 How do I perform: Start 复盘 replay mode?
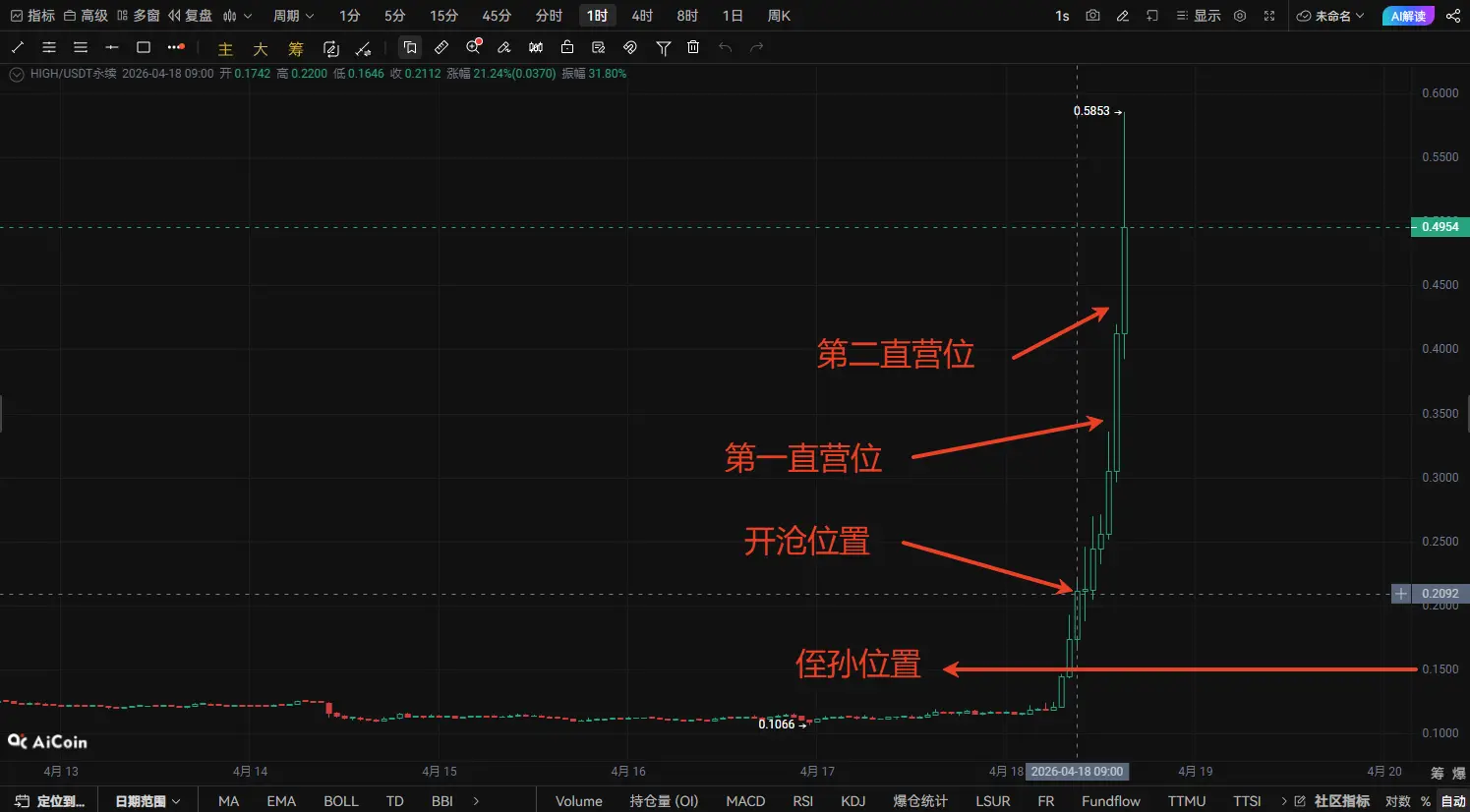point(191,16)
